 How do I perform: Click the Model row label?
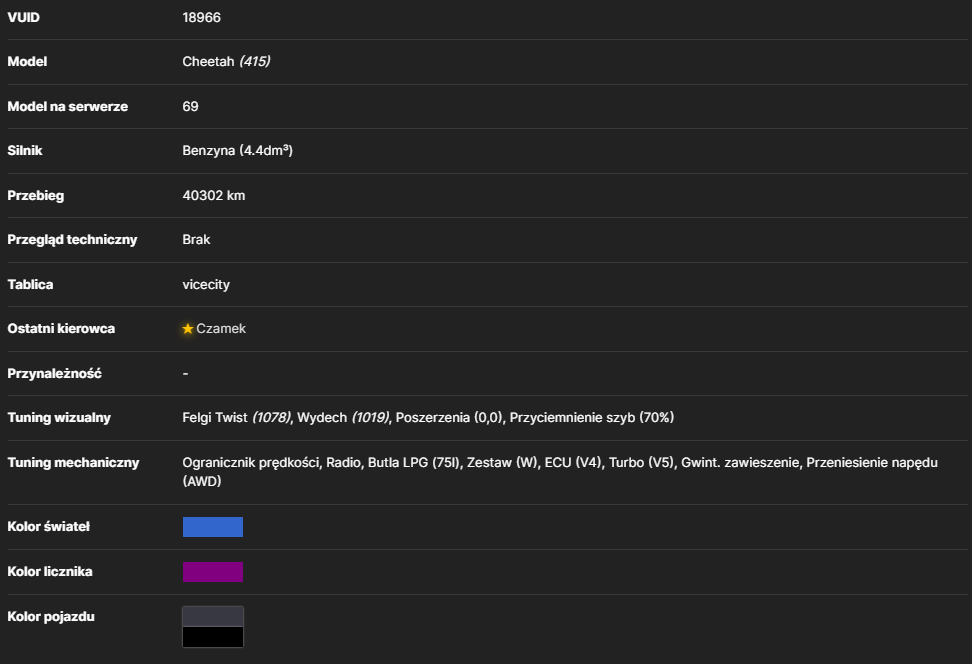point(27,61)
